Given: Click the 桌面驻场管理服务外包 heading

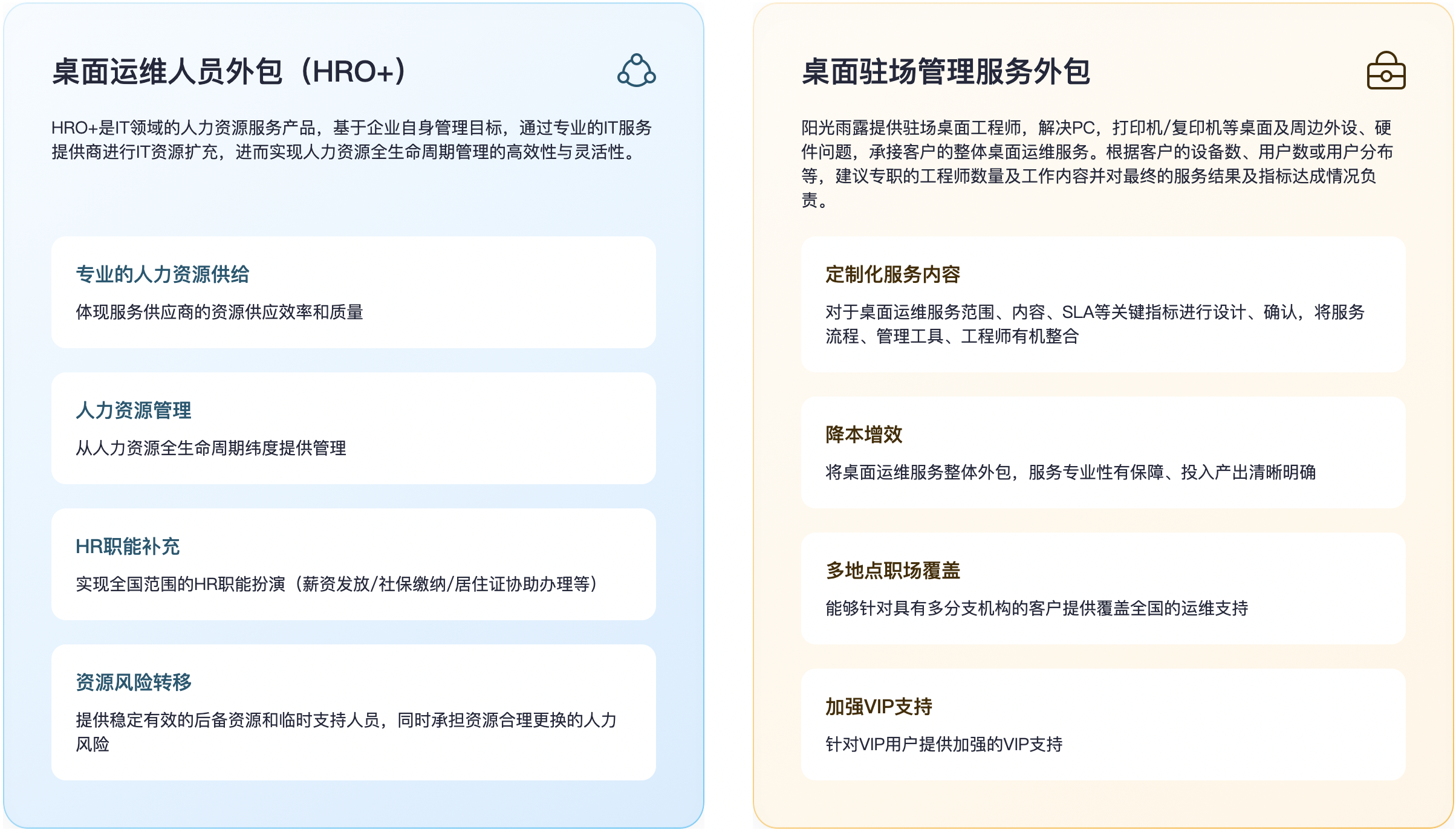Looking at the screenshot, I should (x=946, y=72).
